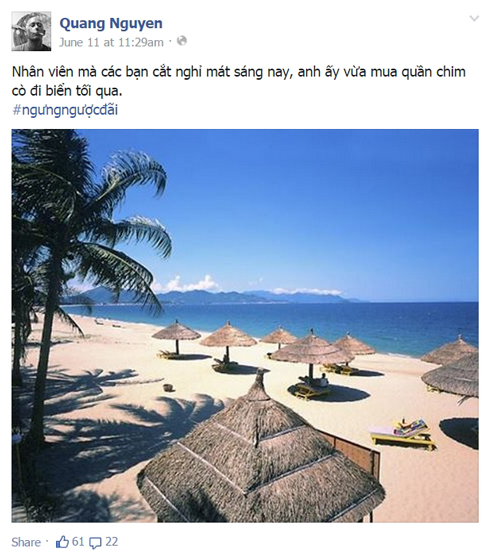View the 22 comments count

coord(111,542)
